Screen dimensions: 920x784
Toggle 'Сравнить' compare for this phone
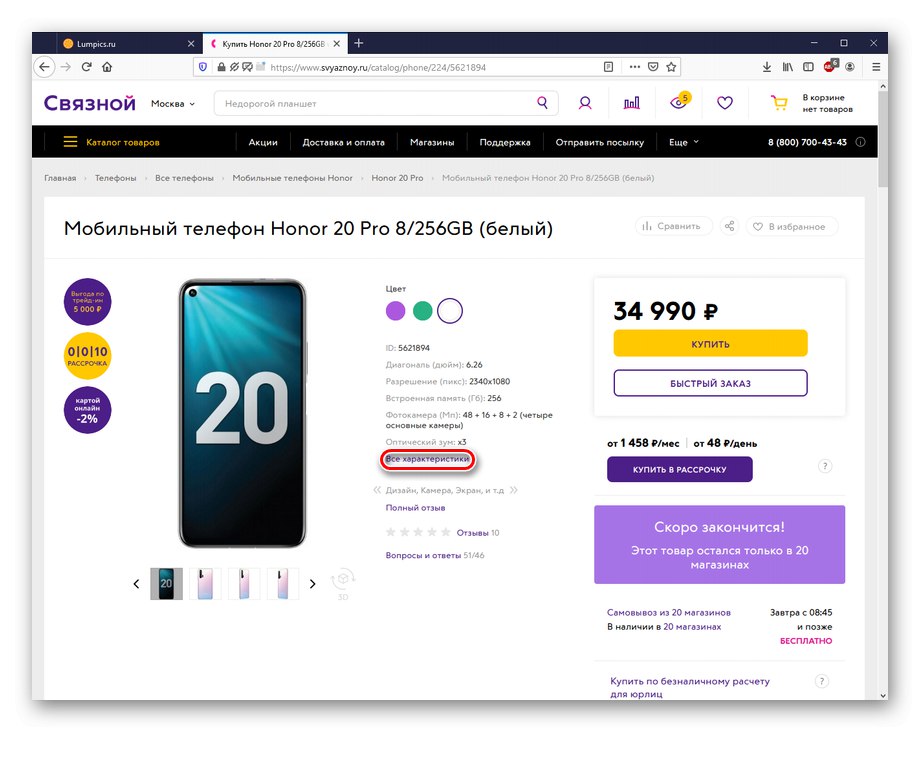click(672, 227)
